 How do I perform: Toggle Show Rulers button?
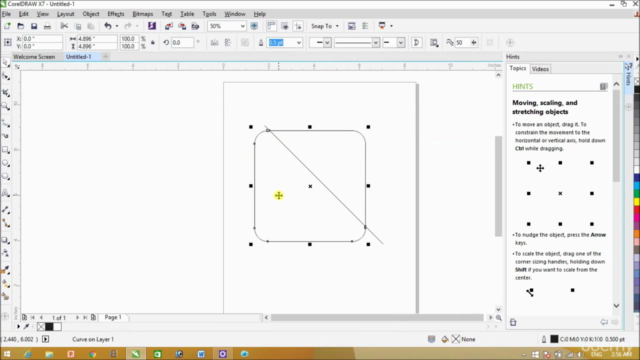point(271,26)
